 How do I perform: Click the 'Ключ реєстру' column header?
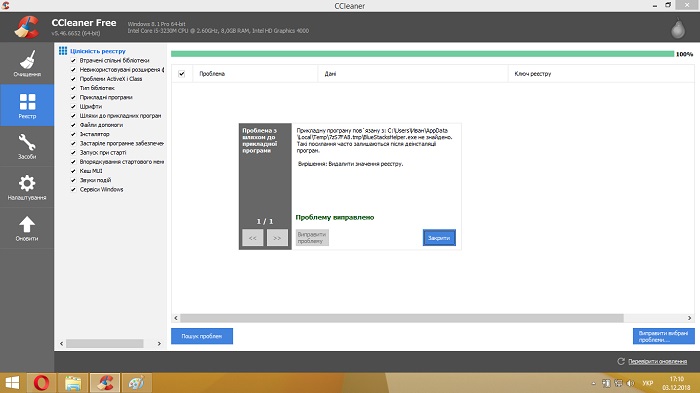601,74
